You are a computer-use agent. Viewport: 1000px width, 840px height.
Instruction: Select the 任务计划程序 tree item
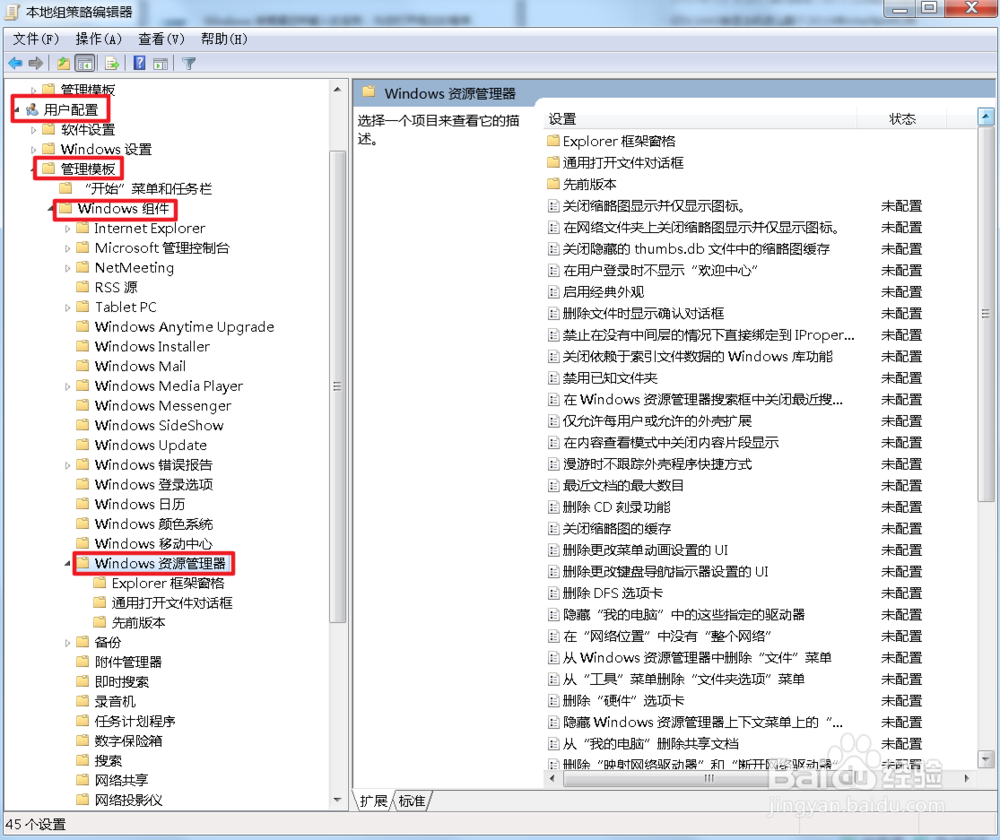click(x=135, y=721)
